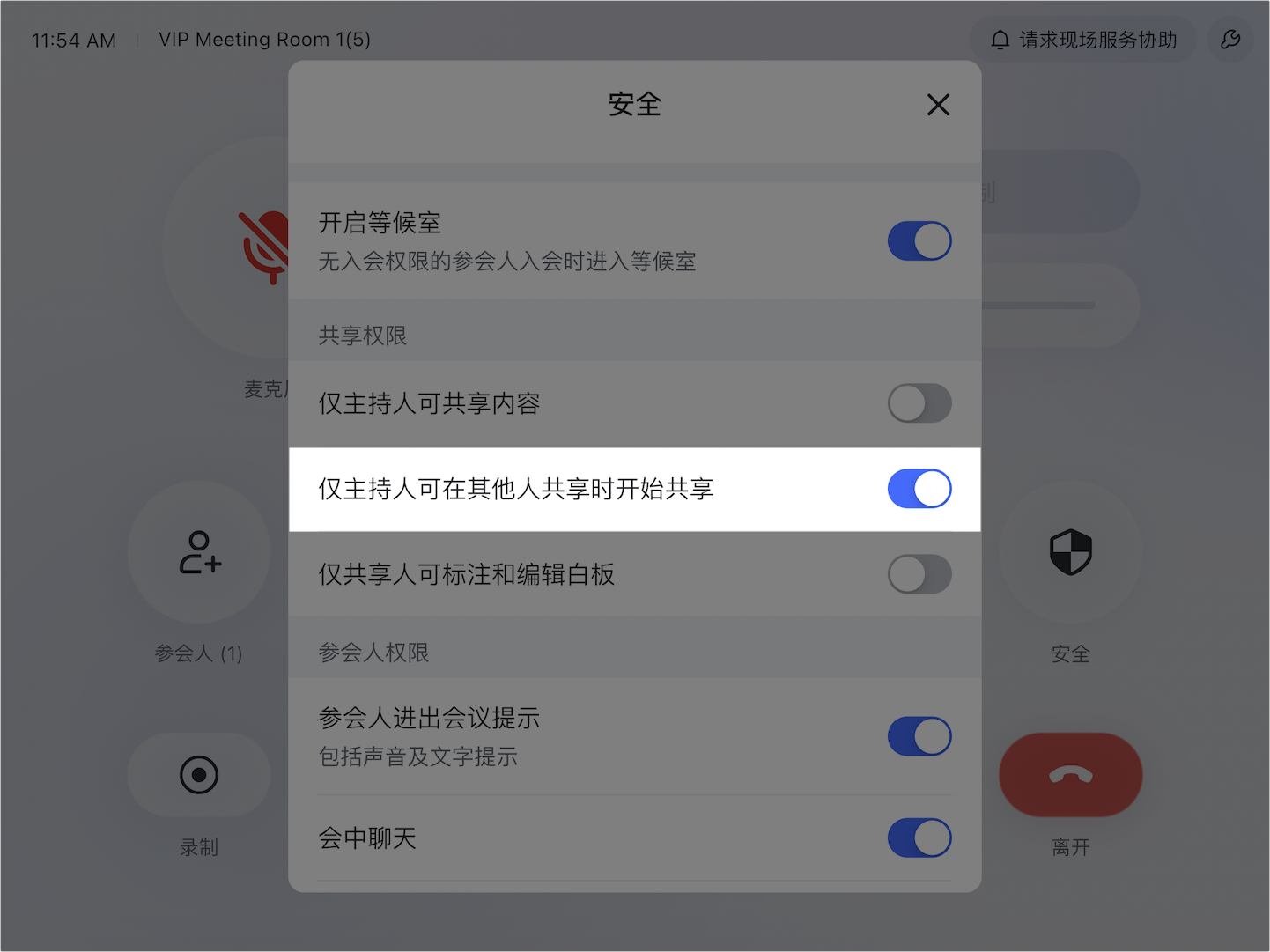The width and height of the screenshot is (1270, 952).
Task: Leave meeting with red hang-up button
Action: point(1071,775)
